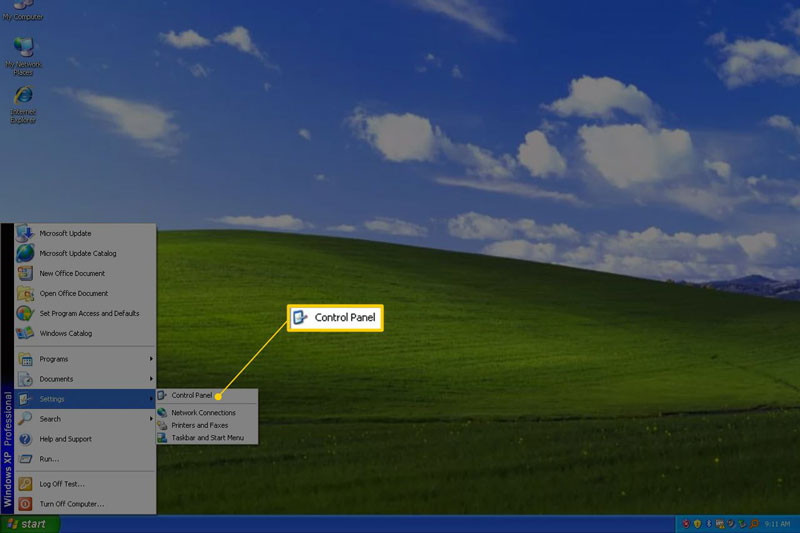This screenshot has height=533, width=800.
Task: Open Network Connections in Settings submenu
Action: pos(207,413)
